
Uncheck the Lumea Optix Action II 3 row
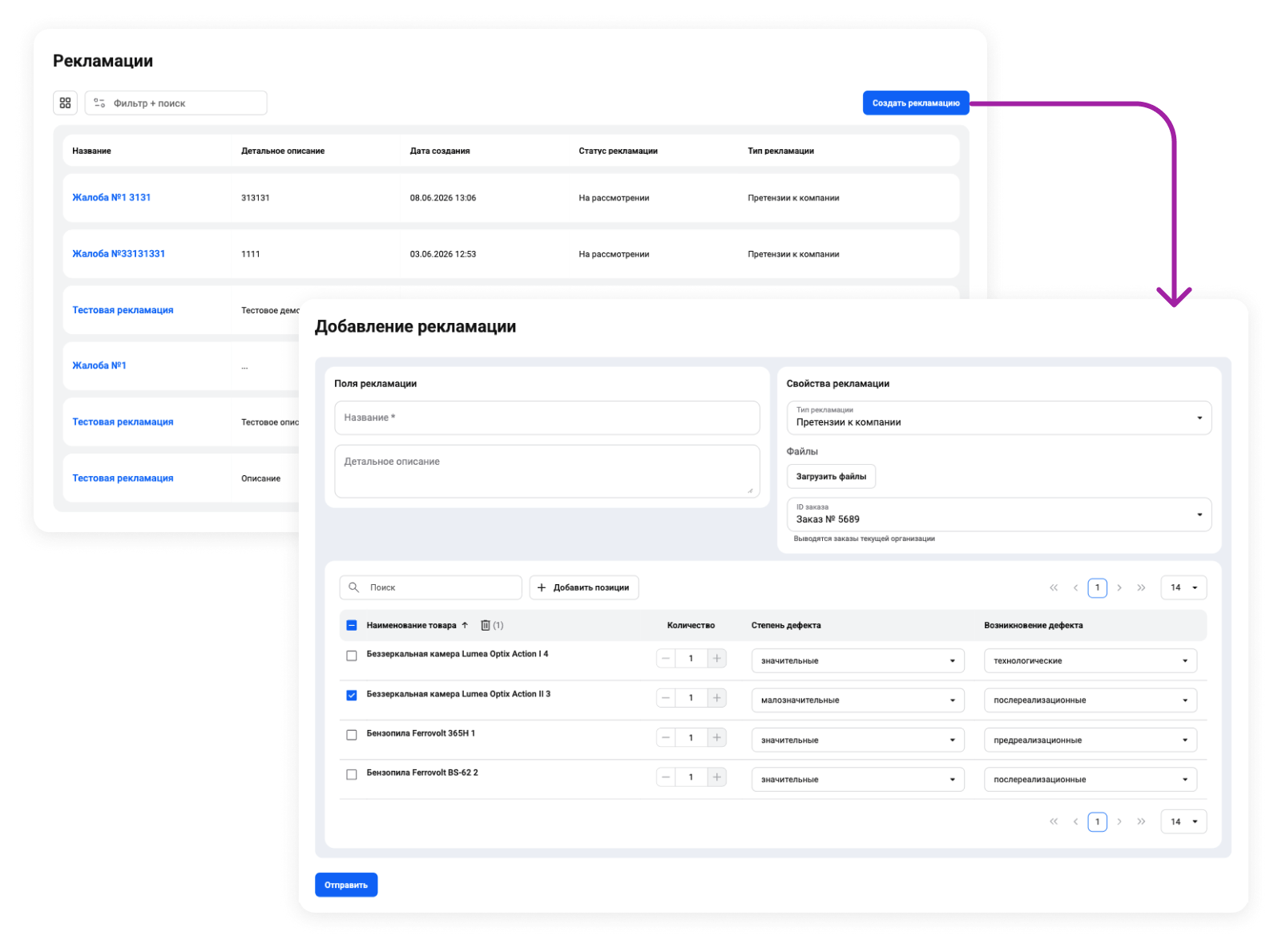pyautogui.click(x=351, y=695)
